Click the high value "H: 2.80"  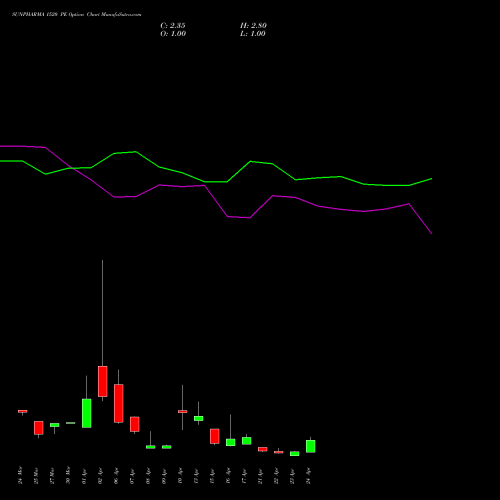point(253,26)
